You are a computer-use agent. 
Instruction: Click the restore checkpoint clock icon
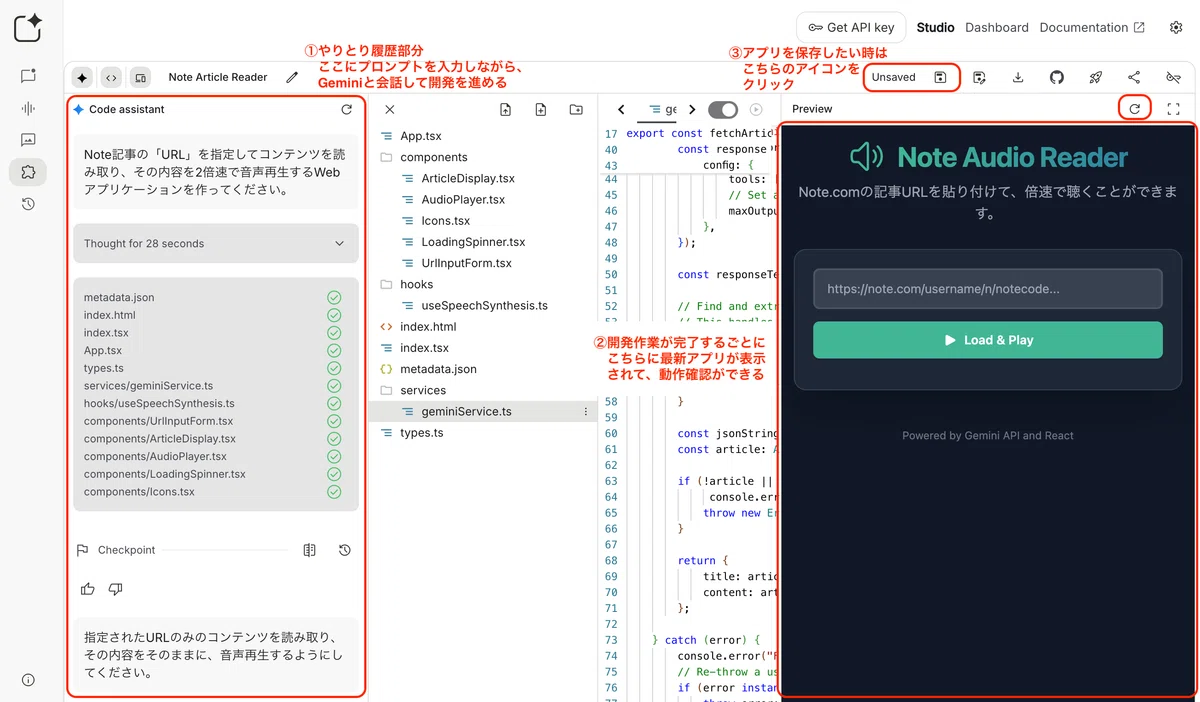344,550
